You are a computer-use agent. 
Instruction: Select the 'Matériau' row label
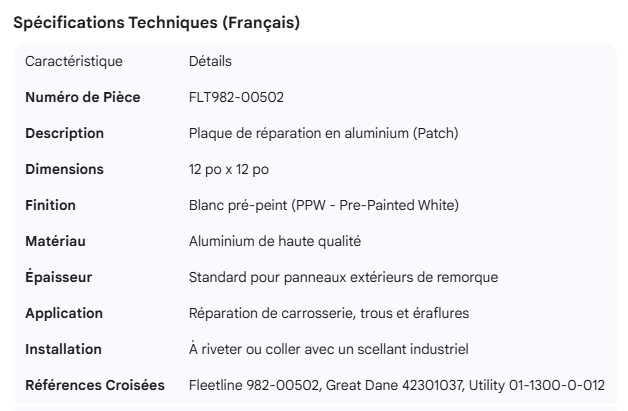click(54, 241)
